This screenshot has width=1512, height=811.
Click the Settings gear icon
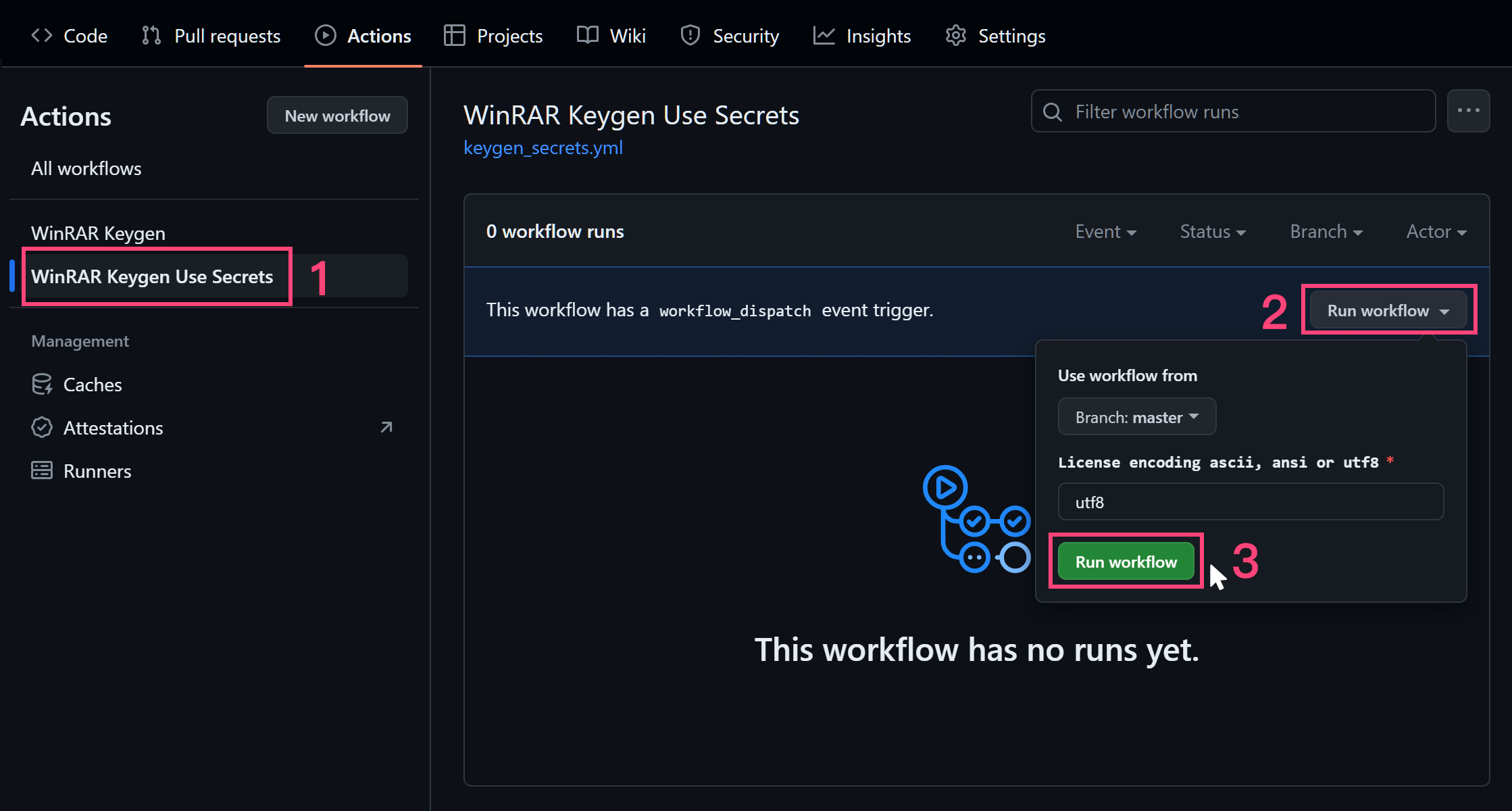pyautogui.click(x=955, y=35)
